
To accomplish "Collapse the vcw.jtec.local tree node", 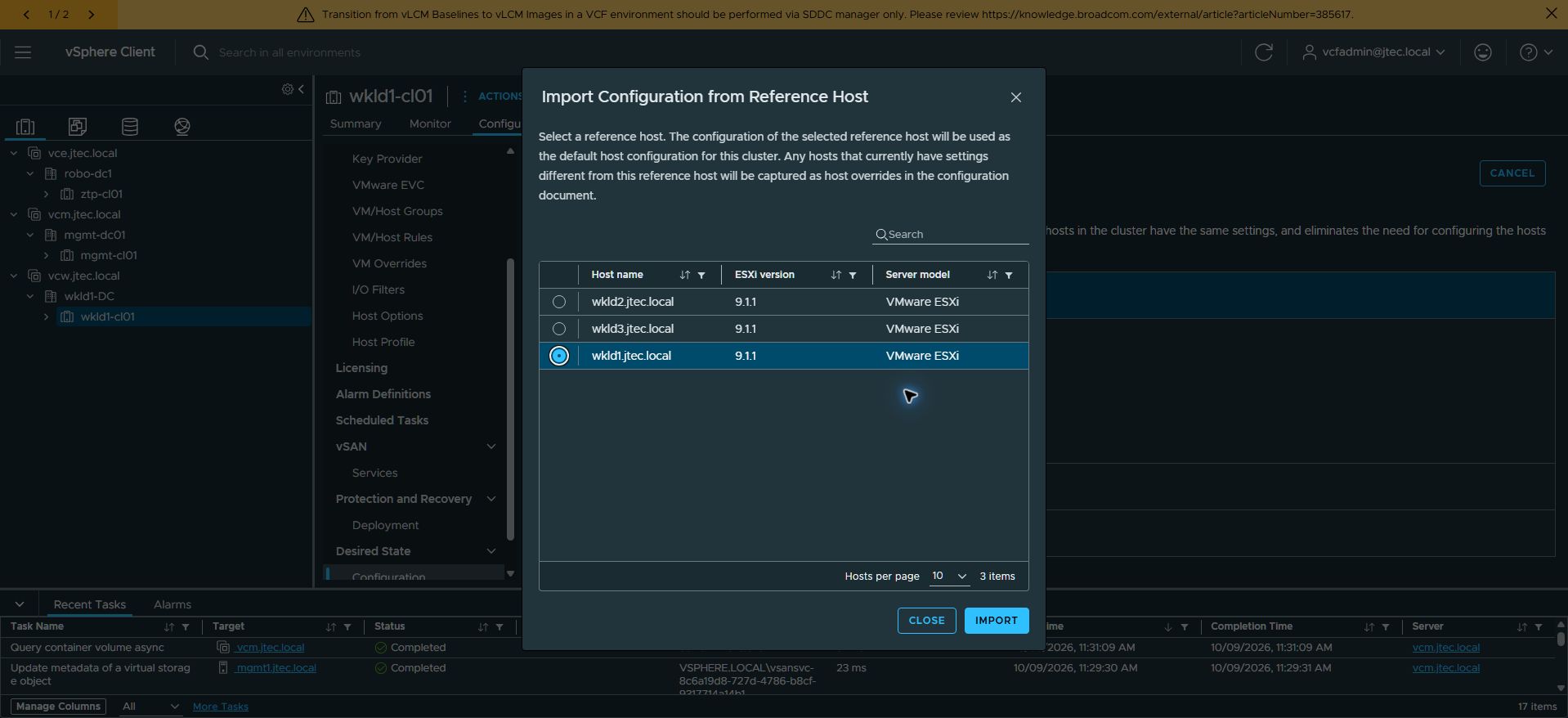I will (14, 276).
